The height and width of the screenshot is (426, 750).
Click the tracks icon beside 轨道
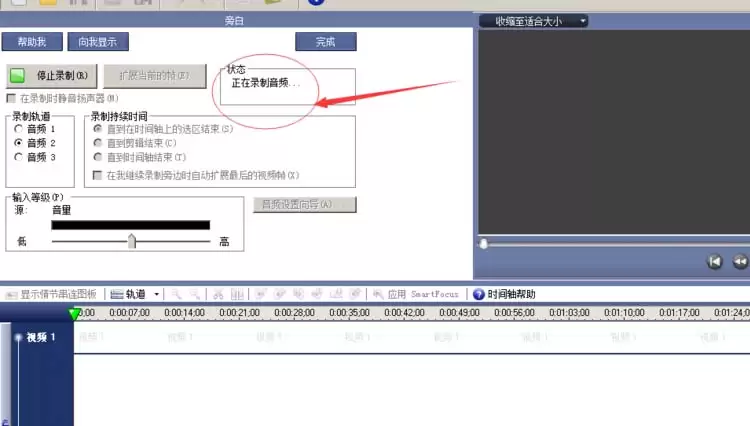(x=117, y=294)
